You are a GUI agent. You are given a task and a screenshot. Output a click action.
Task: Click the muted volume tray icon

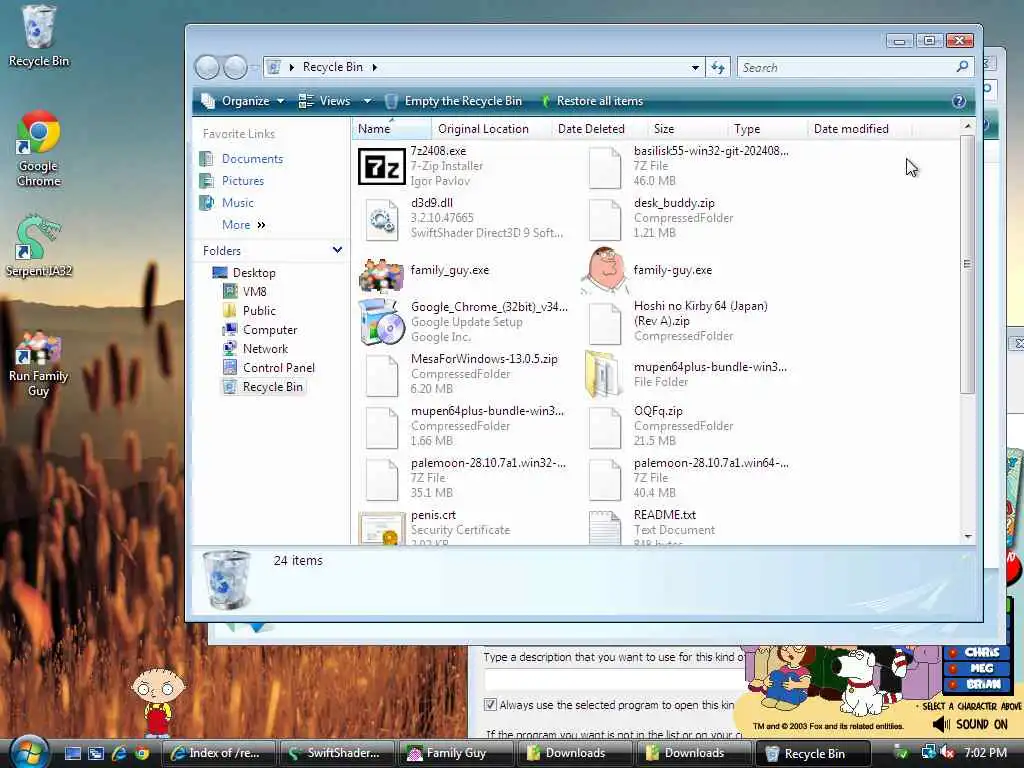tap(947, 752)
